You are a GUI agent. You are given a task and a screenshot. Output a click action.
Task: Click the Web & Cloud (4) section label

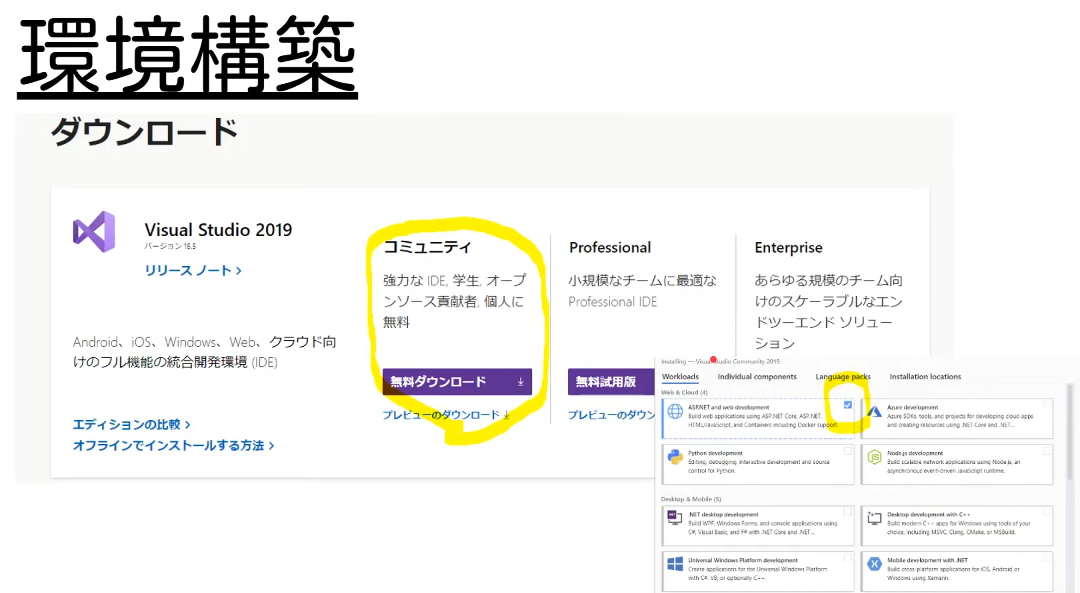[x=684, y=393]
